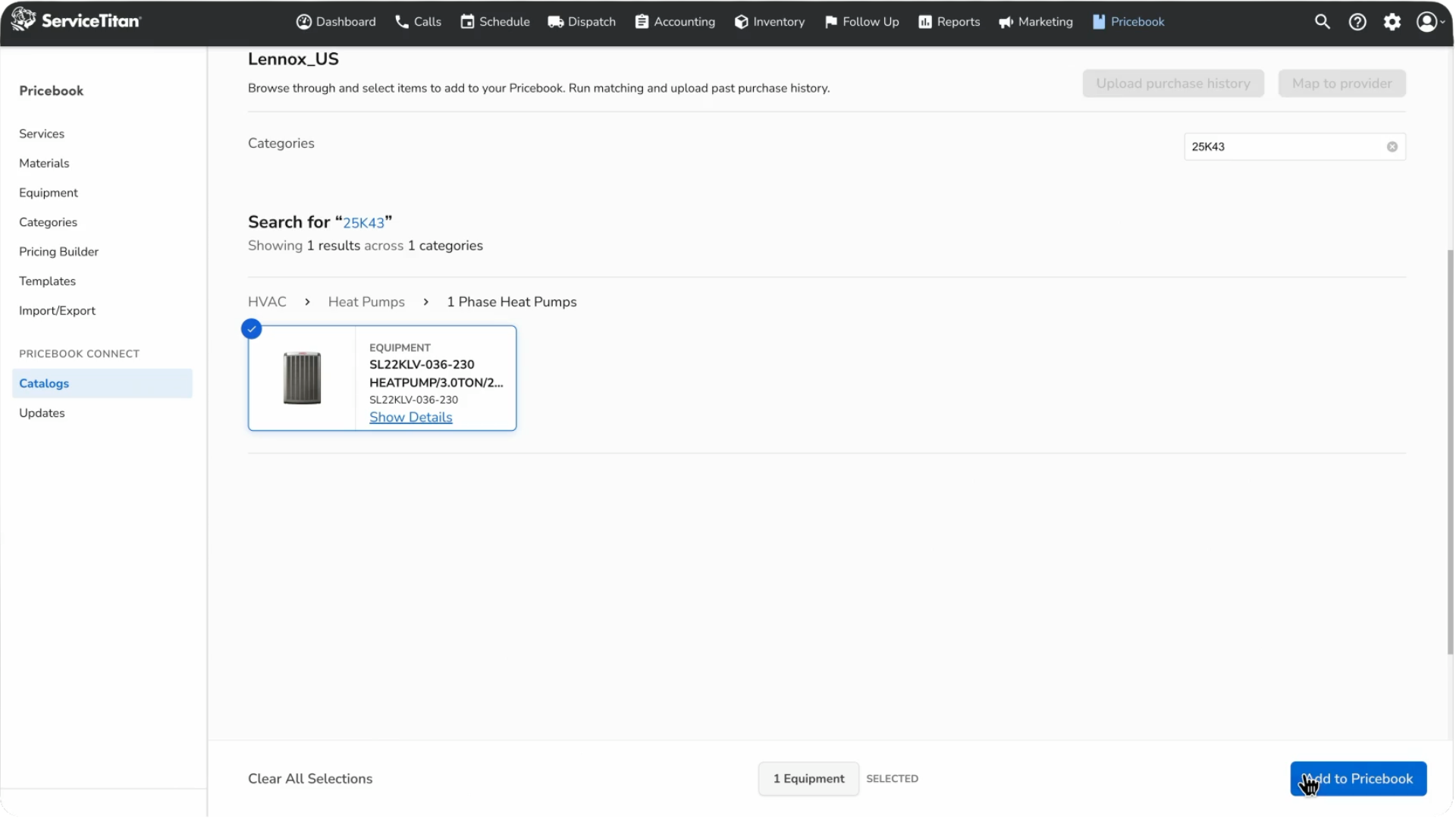Click the Schedule calendar icon
This screenshot has width=1456, height=819.
(467, 22)
